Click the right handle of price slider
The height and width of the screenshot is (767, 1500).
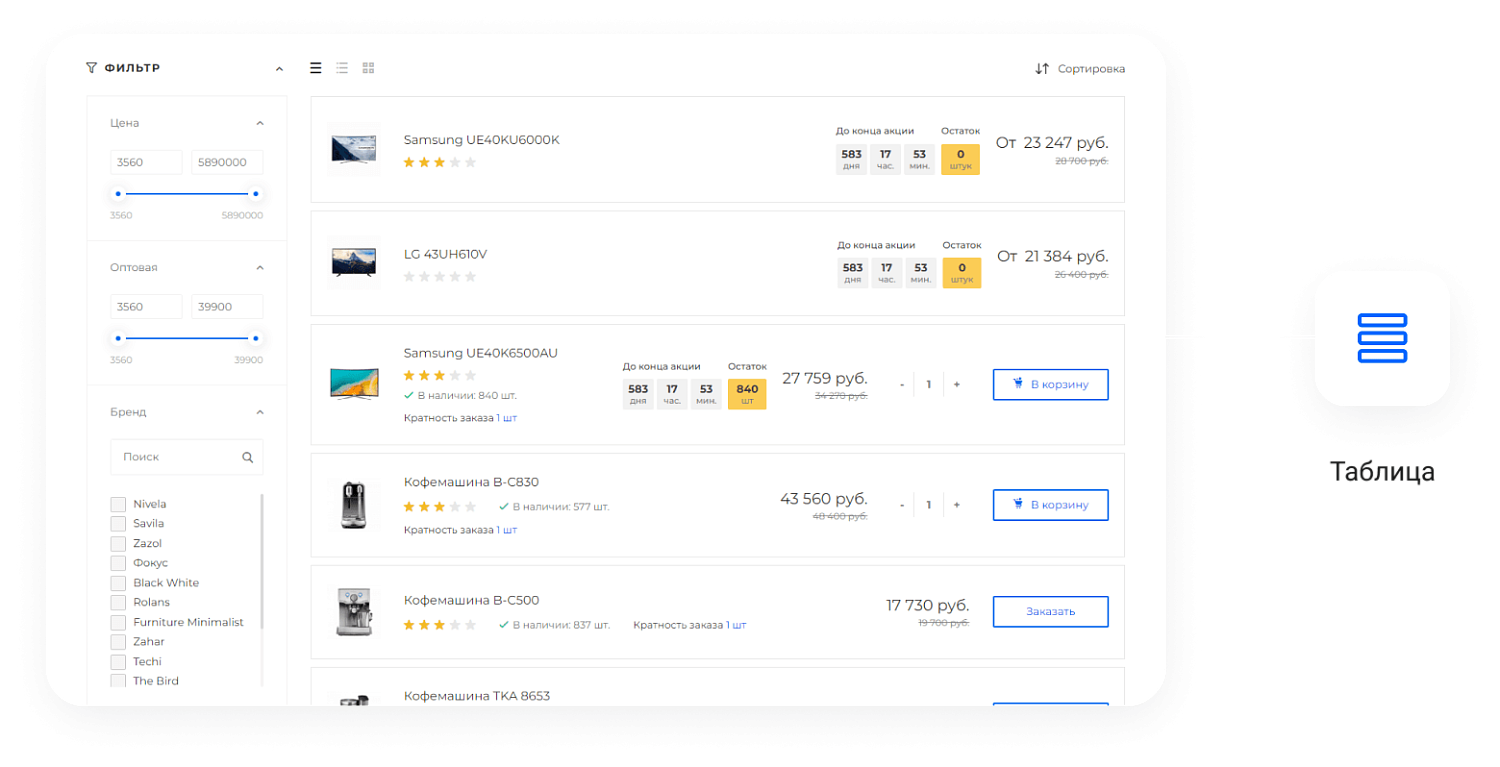coord(256,194)
